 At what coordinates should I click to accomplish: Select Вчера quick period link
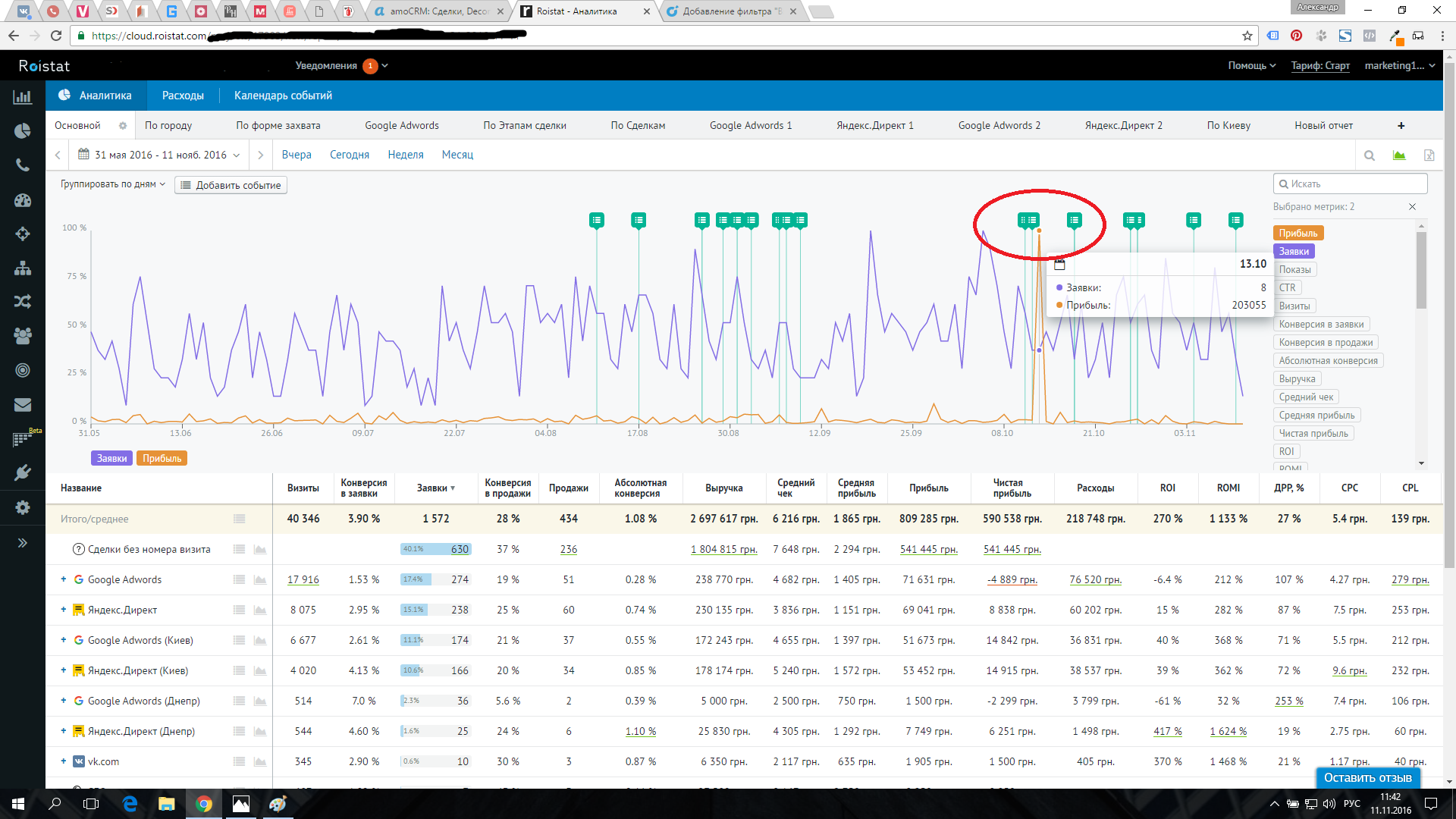click(x=297, y=155)
